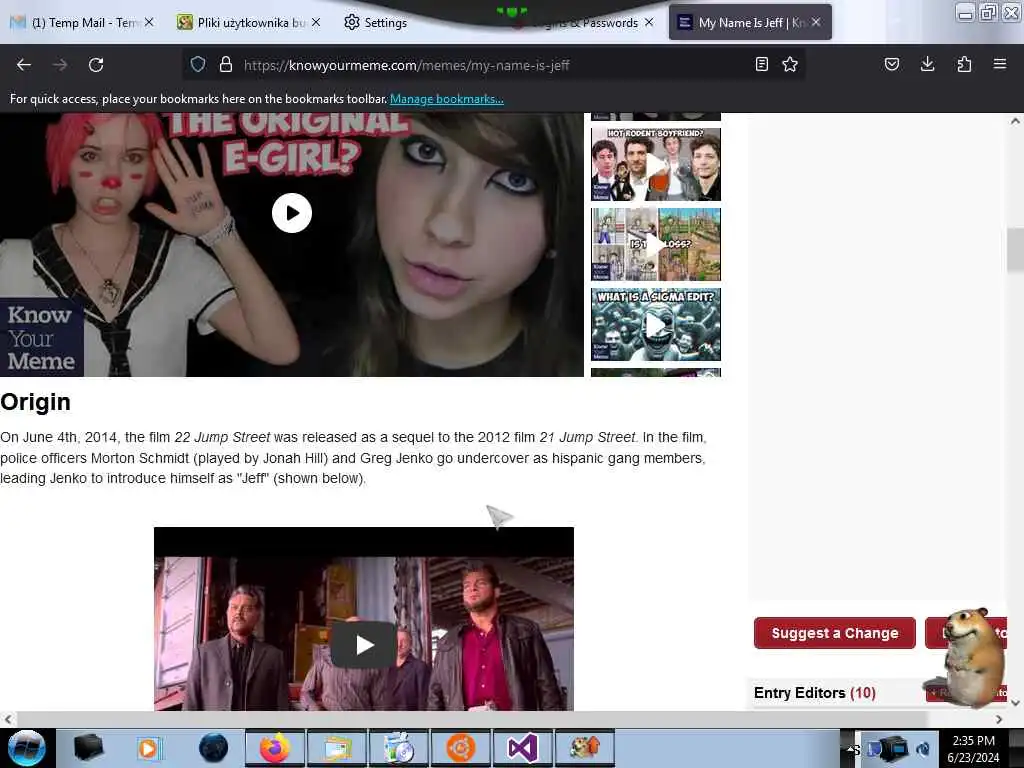Open the Manage bookmarks link
Image resolution: width=1024 pixels, height=768 pixels.
click(447, 99)
